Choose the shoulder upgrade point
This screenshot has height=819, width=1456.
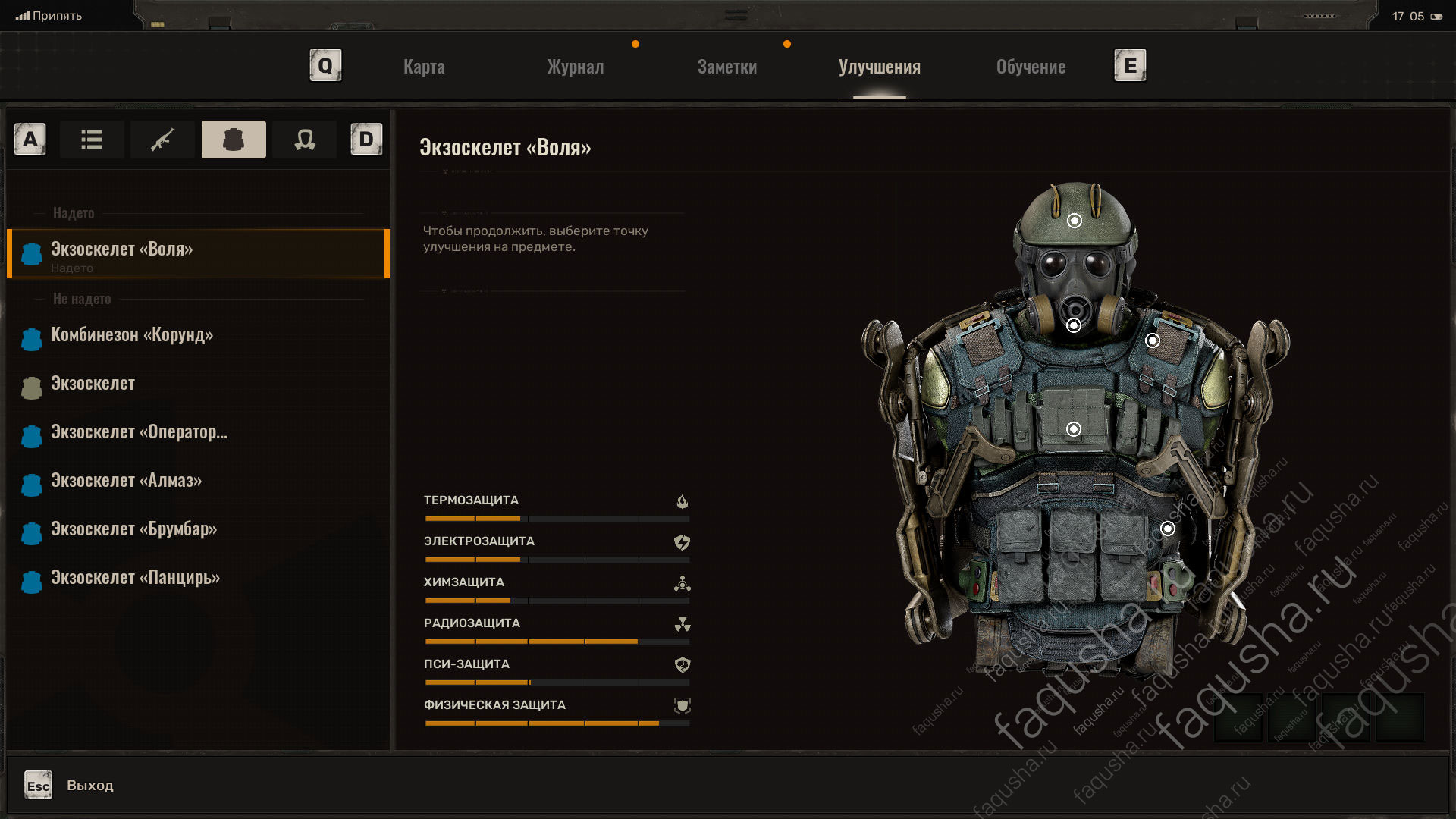(1153, 340)
